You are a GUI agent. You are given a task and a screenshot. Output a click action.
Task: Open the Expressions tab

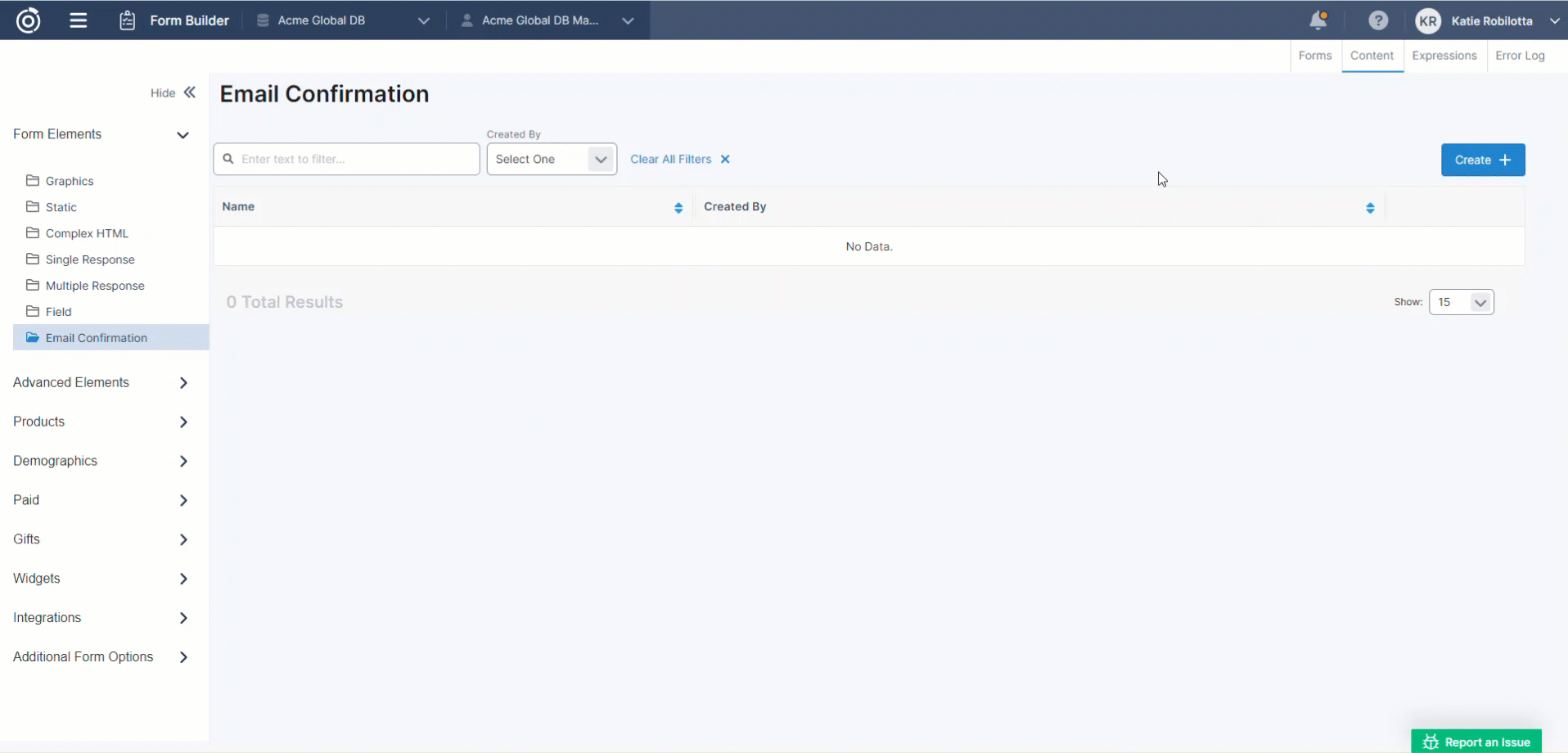[x=1444, y=56]
